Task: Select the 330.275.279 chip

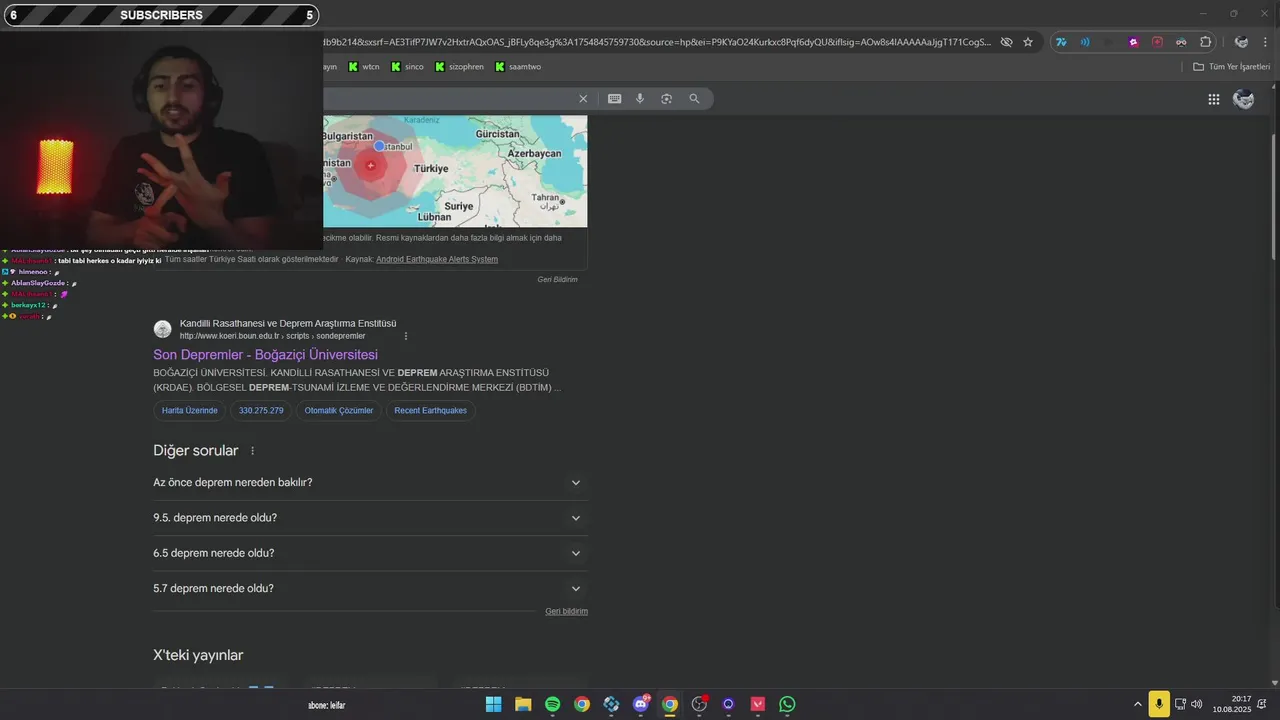Action: (261, 410)
